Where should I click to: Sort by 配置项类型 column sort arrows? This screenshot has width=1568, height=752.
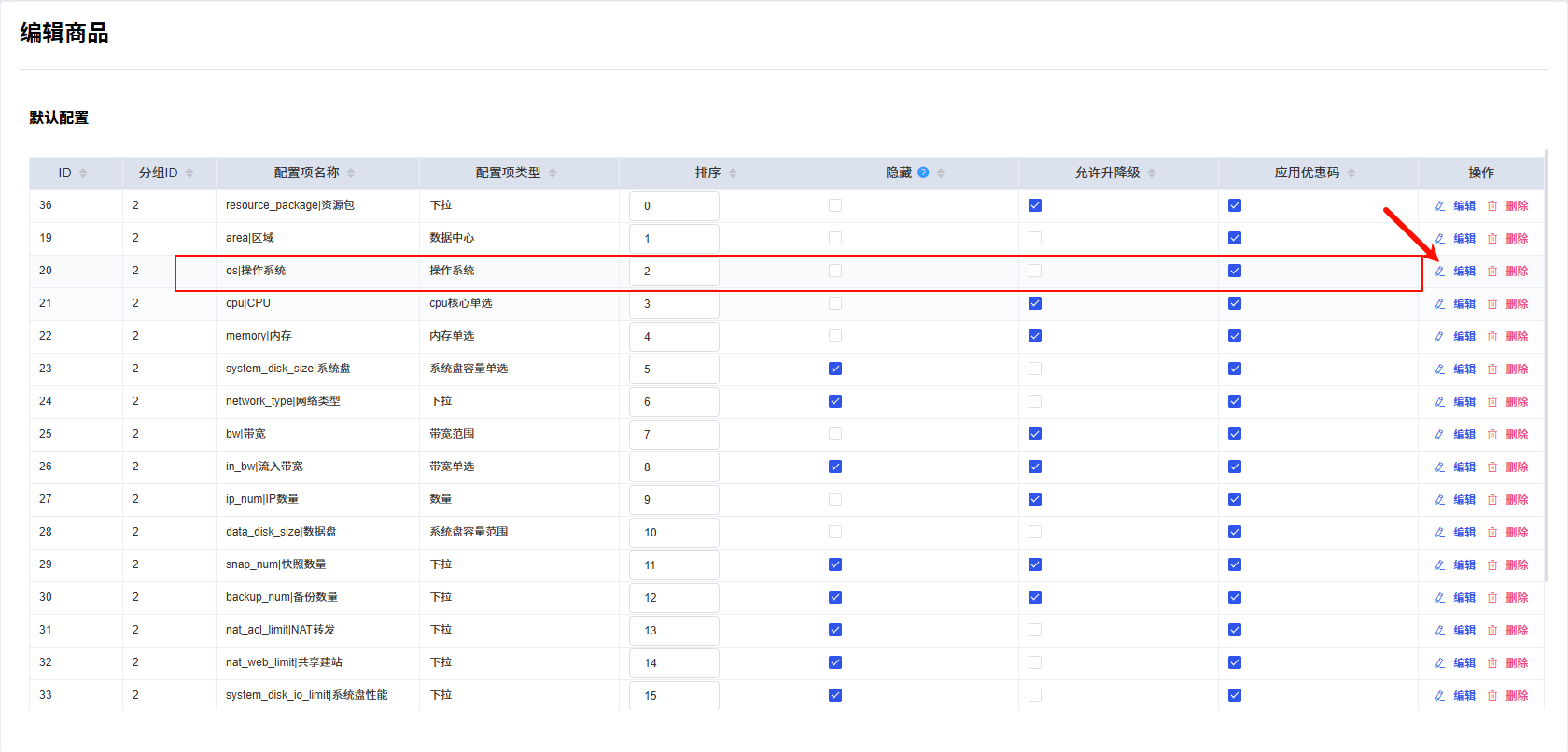click(553, 174)
